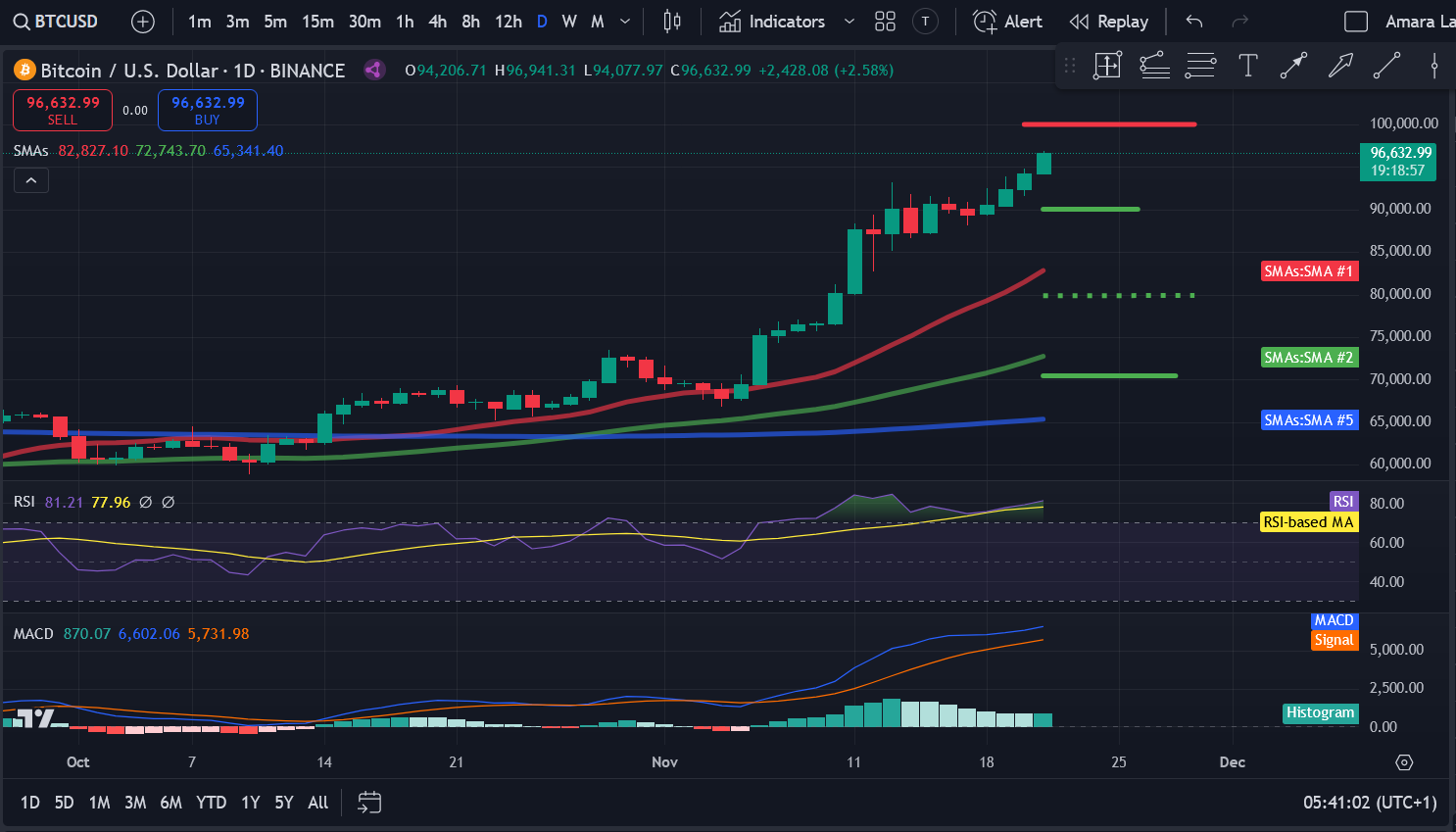Select the daily D timeframe
The image size is (1456, 832).
(x=542, y=22)
